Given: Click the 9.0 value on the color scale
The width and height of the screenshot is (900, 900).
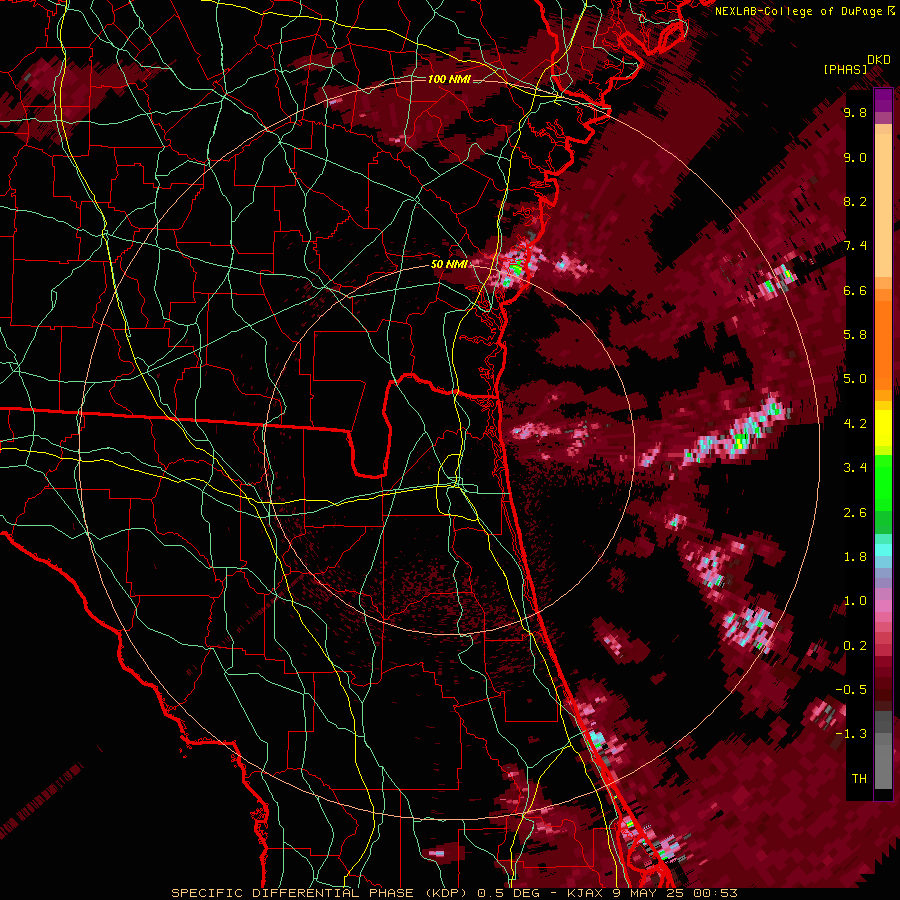Looking at the screenshot, I should tap(855, 157).
